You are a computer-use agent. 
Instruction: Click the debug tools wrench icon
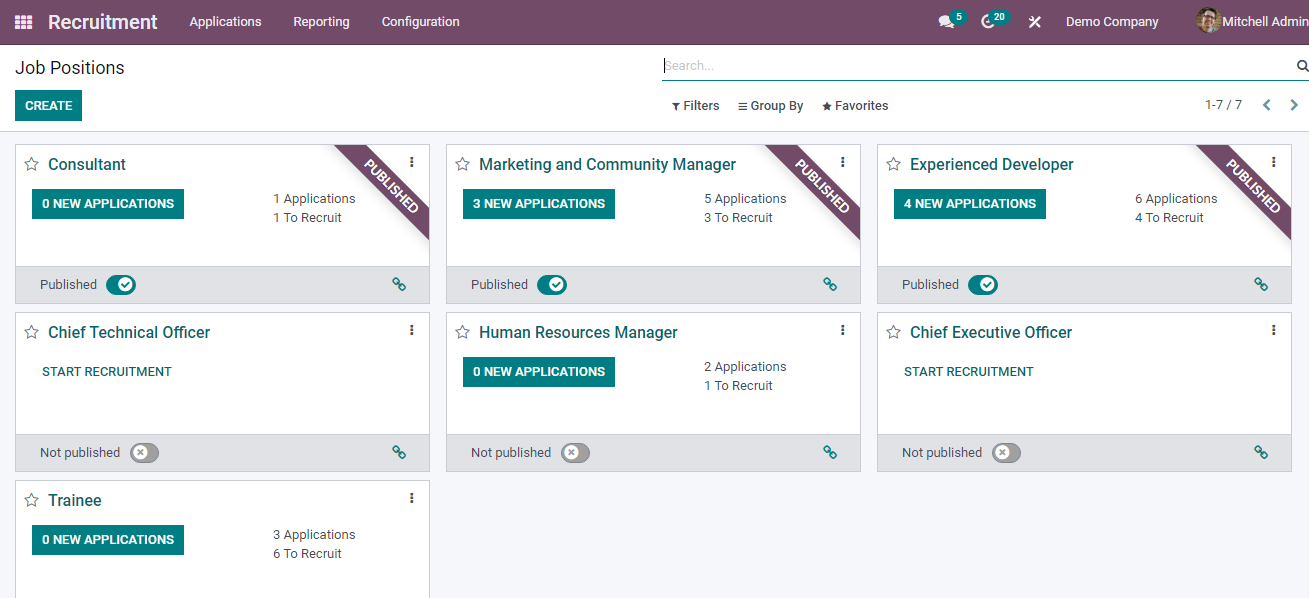tap(1035, 22)
